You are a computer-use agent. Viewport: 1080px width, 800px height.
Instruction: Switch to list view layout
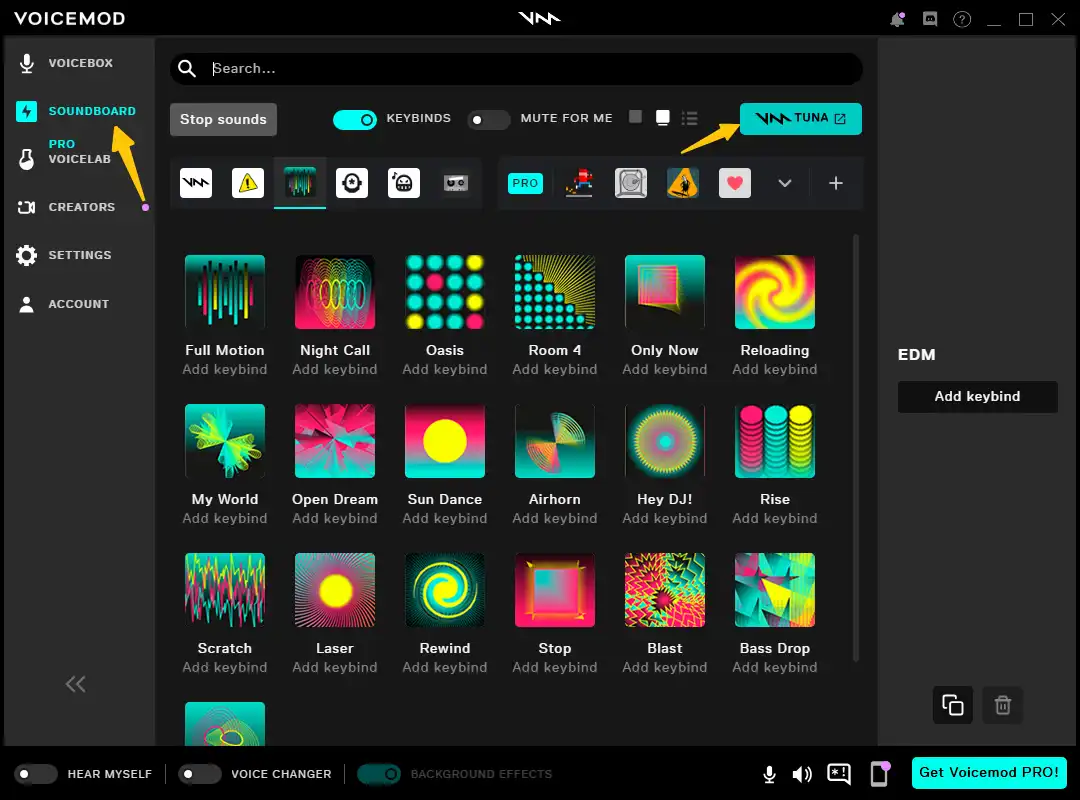(x=689, y=119)
